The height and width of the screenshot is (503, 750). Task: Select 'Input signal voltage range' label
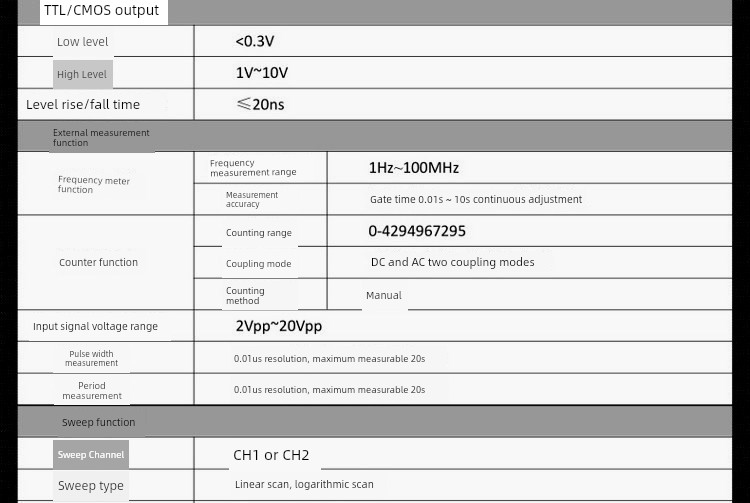(x=95, y=326)
